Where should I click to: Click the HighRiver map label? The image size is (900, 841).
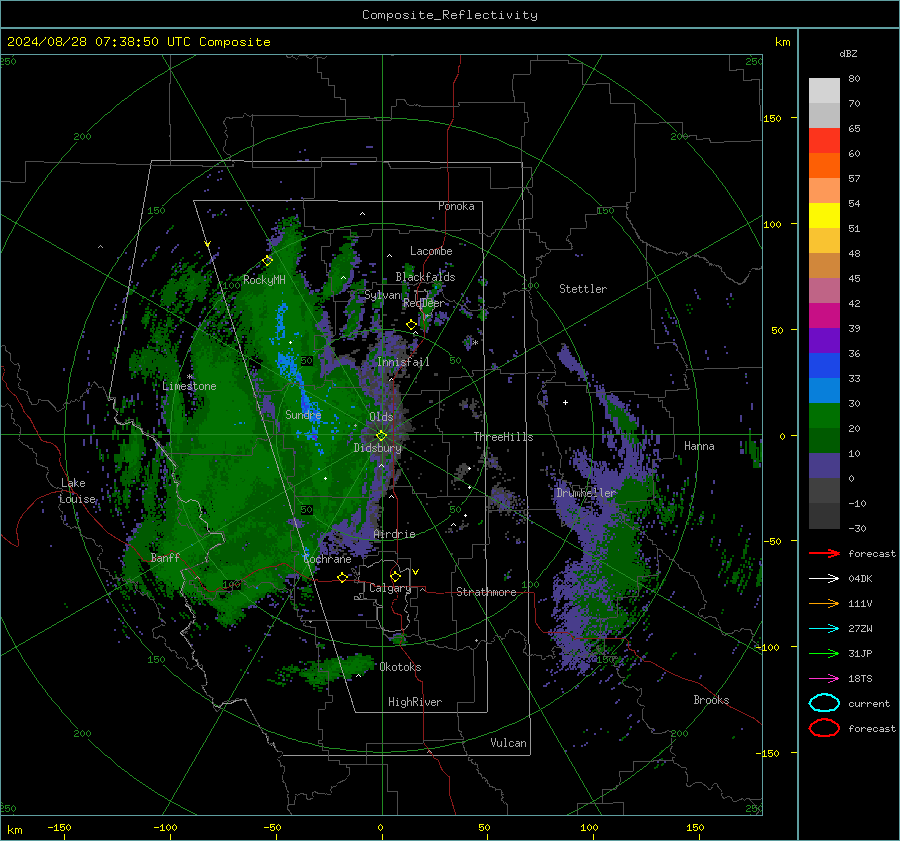click(415, 702)
